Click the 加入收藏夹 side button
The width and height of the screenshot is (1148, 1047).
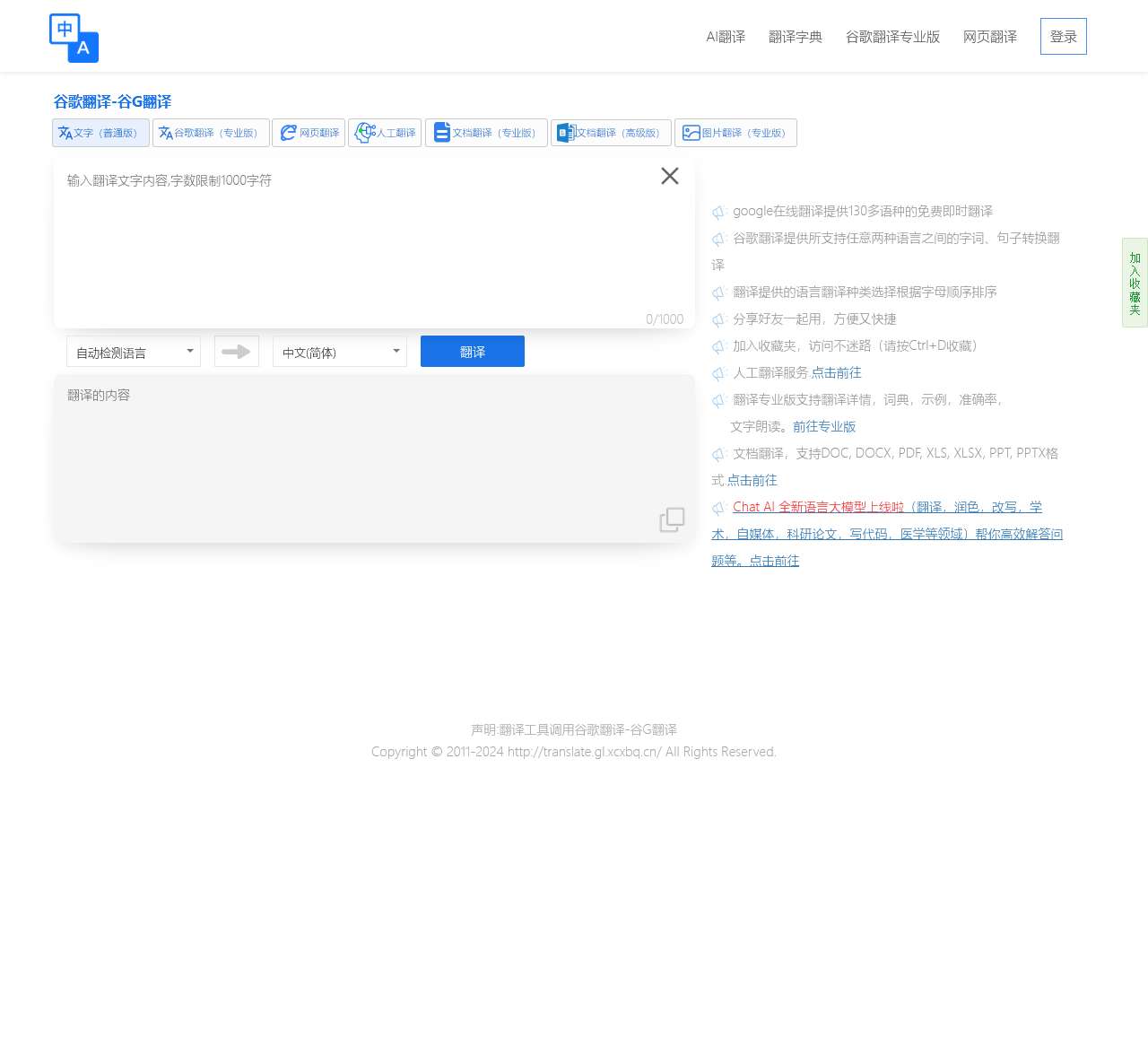1135,283
